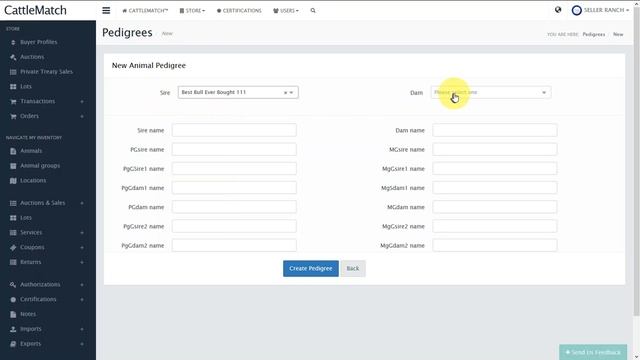Image resolution: width=640 pixels, height=360 pixels.
Task: Click the Private Treaty Sales icon
Action: [13, 72]
